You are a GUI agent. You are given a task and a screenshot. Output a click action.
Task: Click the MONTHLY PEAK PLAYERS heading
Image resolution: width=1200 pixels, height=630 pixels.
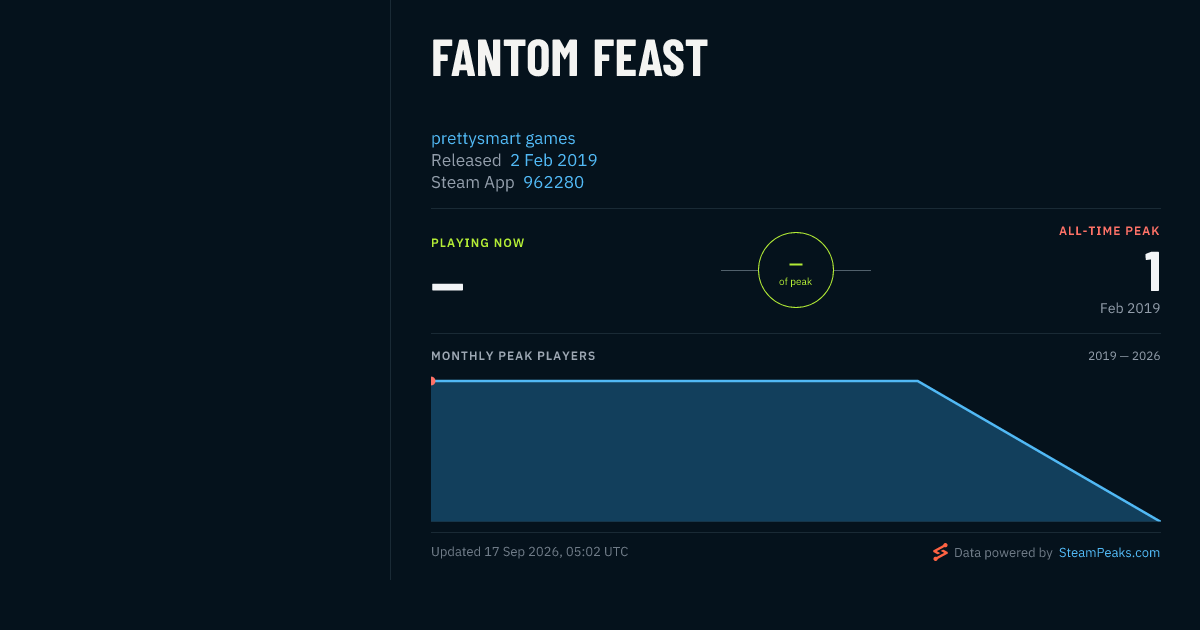(x=513, y=356)
